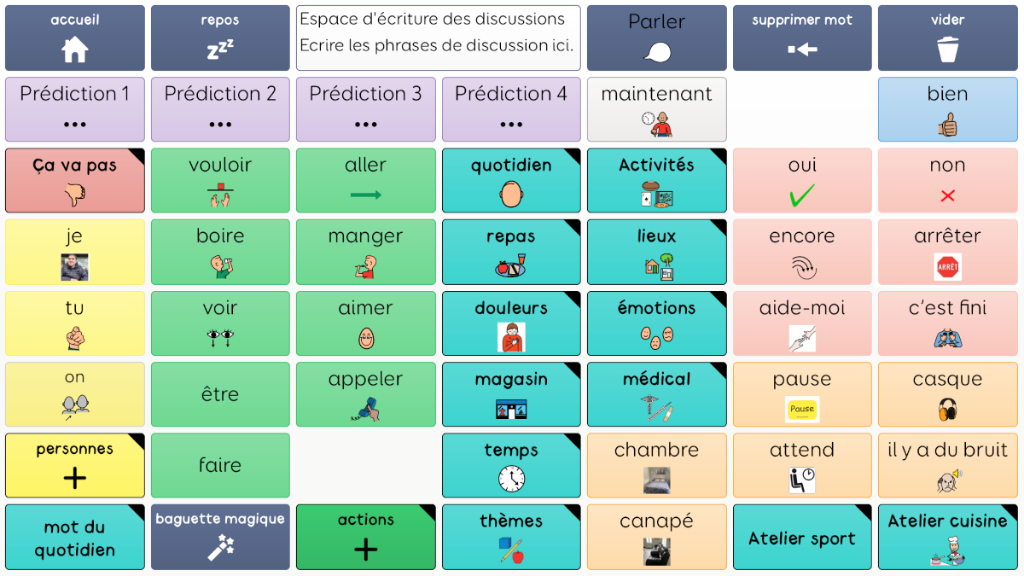Viewport: 1024px width, 576px height.
Task: Speak the message with Parler
Action: click(x=656, y=38)
